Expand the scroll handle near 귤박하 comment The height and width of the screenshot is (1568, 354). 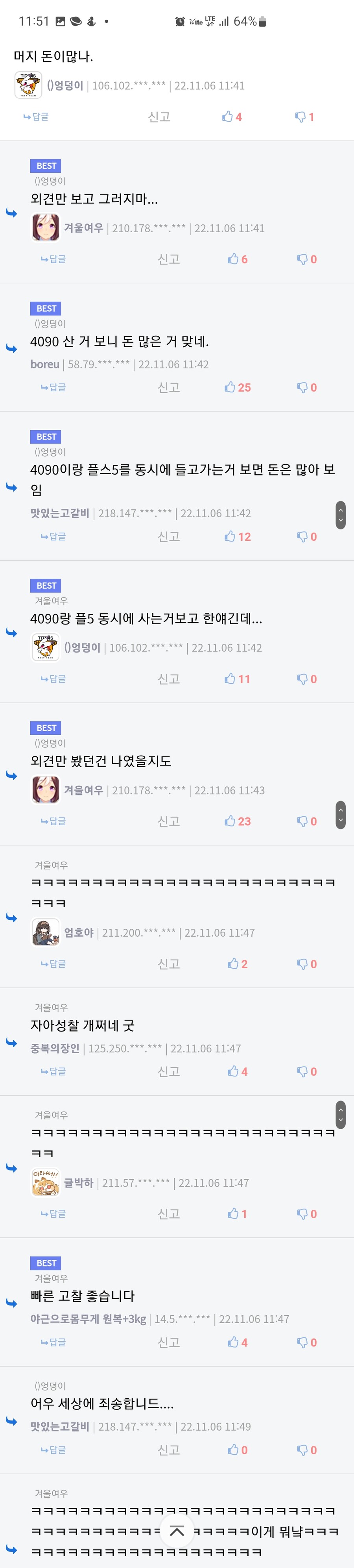coord(341,1114)
